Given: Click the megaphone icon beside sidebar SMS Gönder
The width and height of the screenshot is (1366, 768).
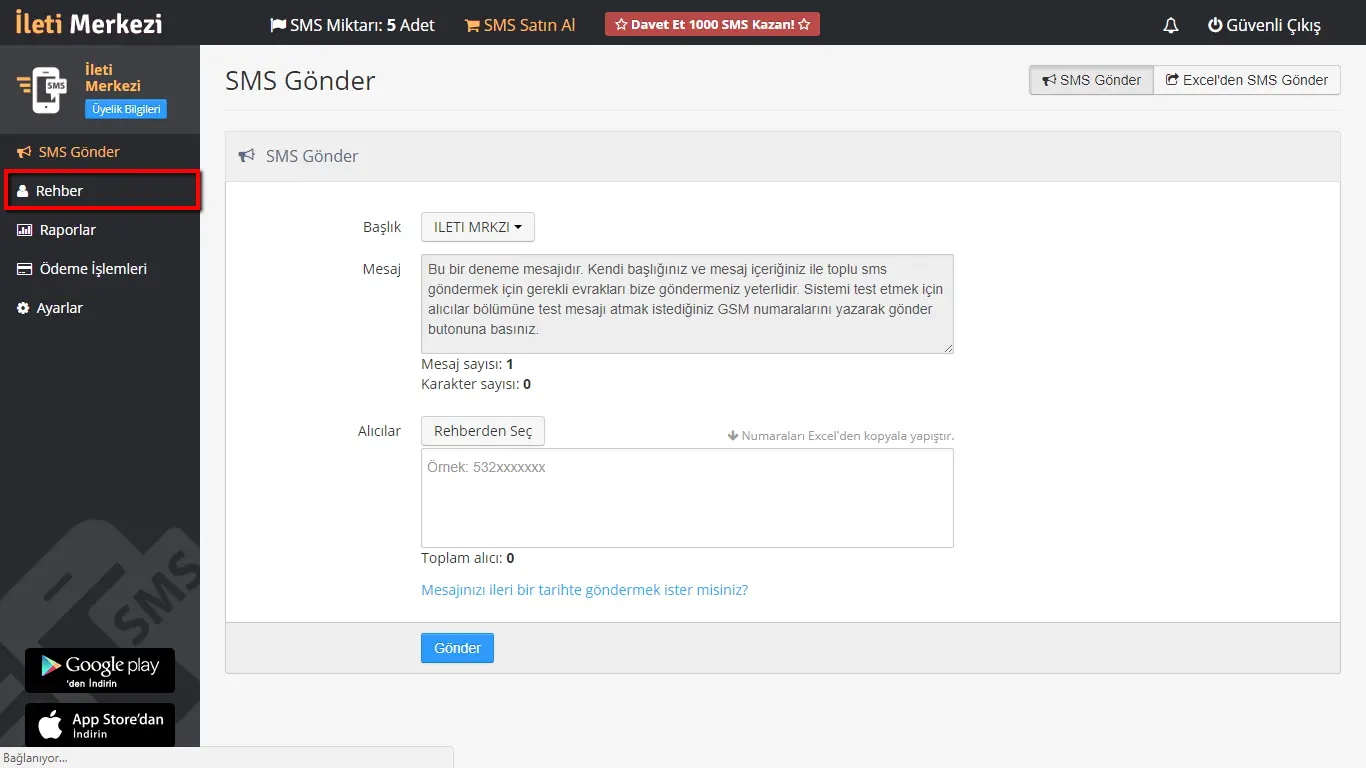Looking at the screenshot, I should click(24, 152).
